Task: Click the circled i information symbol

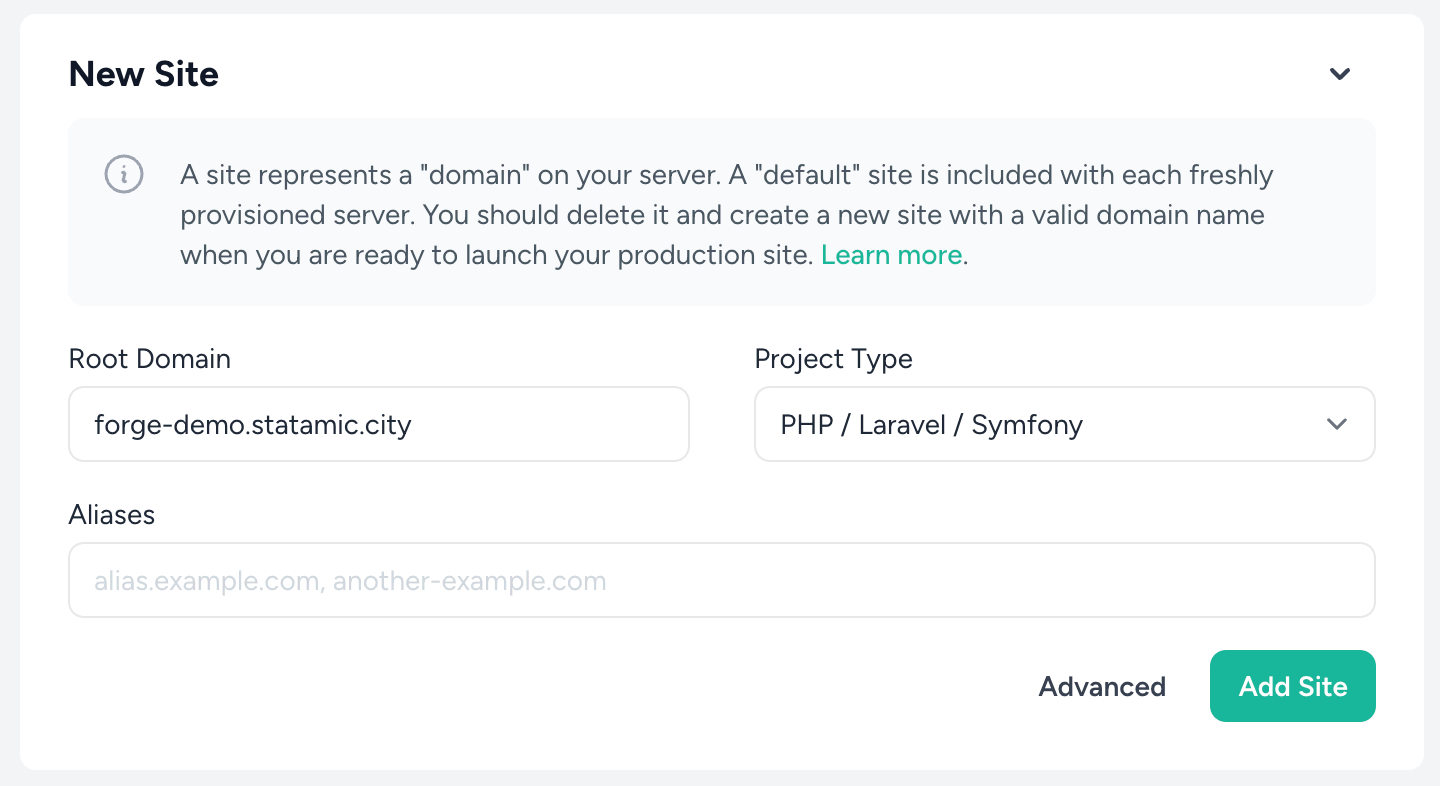Action: [x=124, y=175]
